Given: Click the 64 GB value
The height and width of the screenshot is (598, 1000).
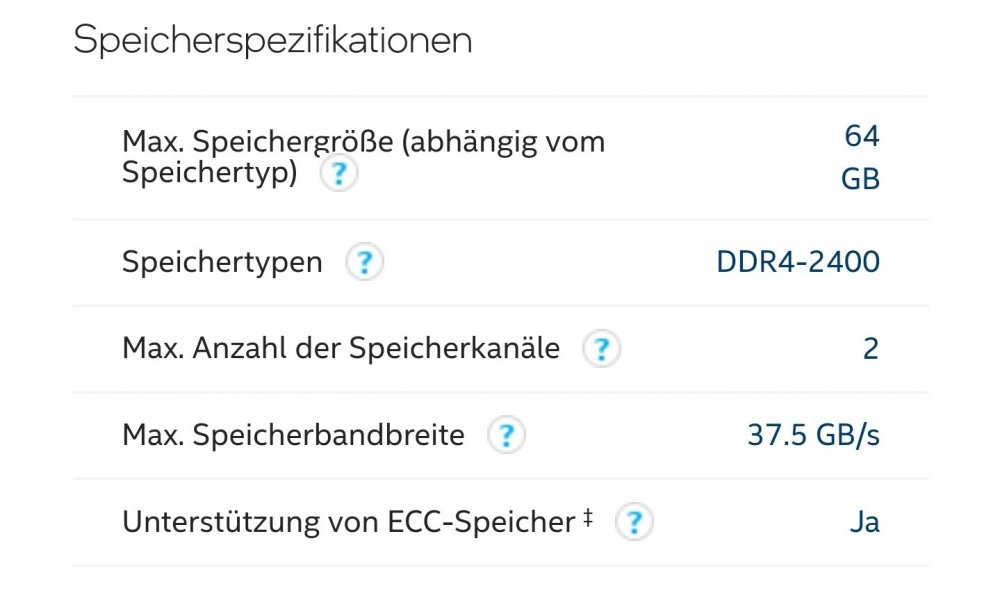Looking at the screenshot, I should pos(861,157).
